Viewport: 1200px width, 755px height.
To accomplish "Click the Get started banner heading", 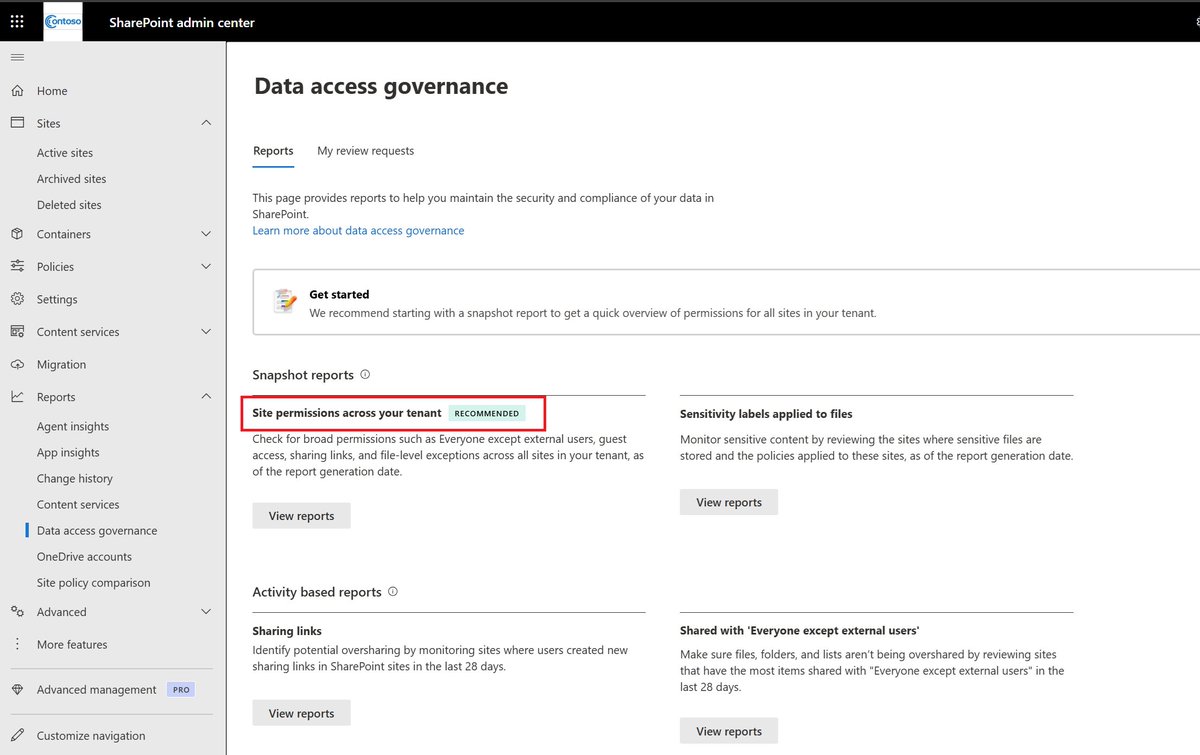I will pyautogui.click(x=339, y=295).
